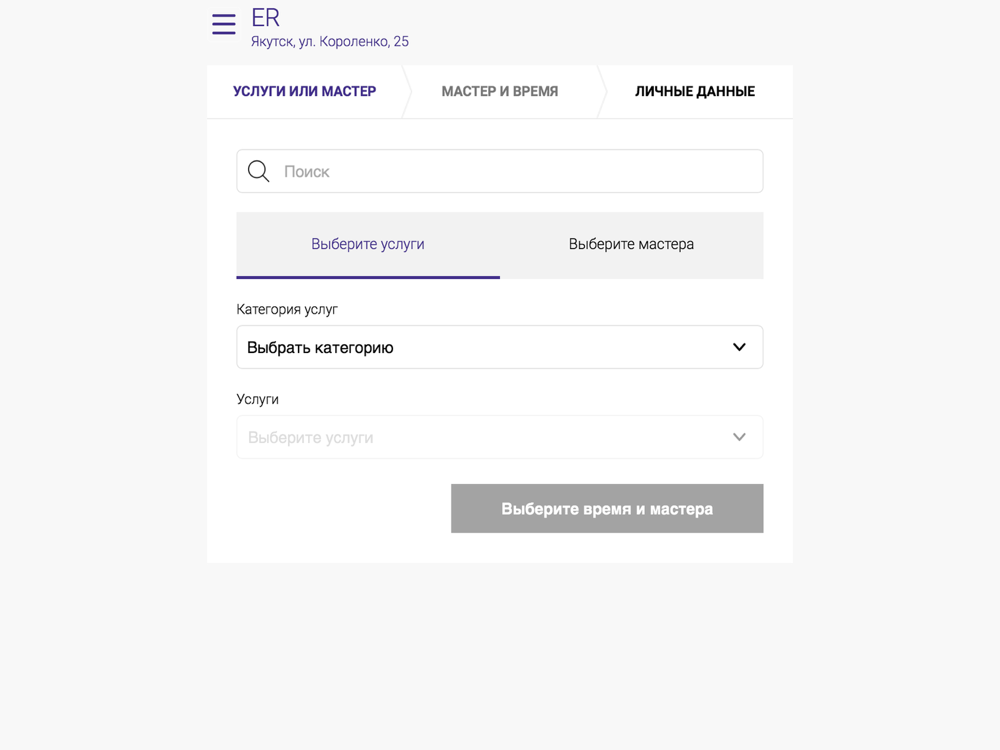Click the address Якутск, ул. Короленко, 25

pyautogui.click(x=330, y=41)
